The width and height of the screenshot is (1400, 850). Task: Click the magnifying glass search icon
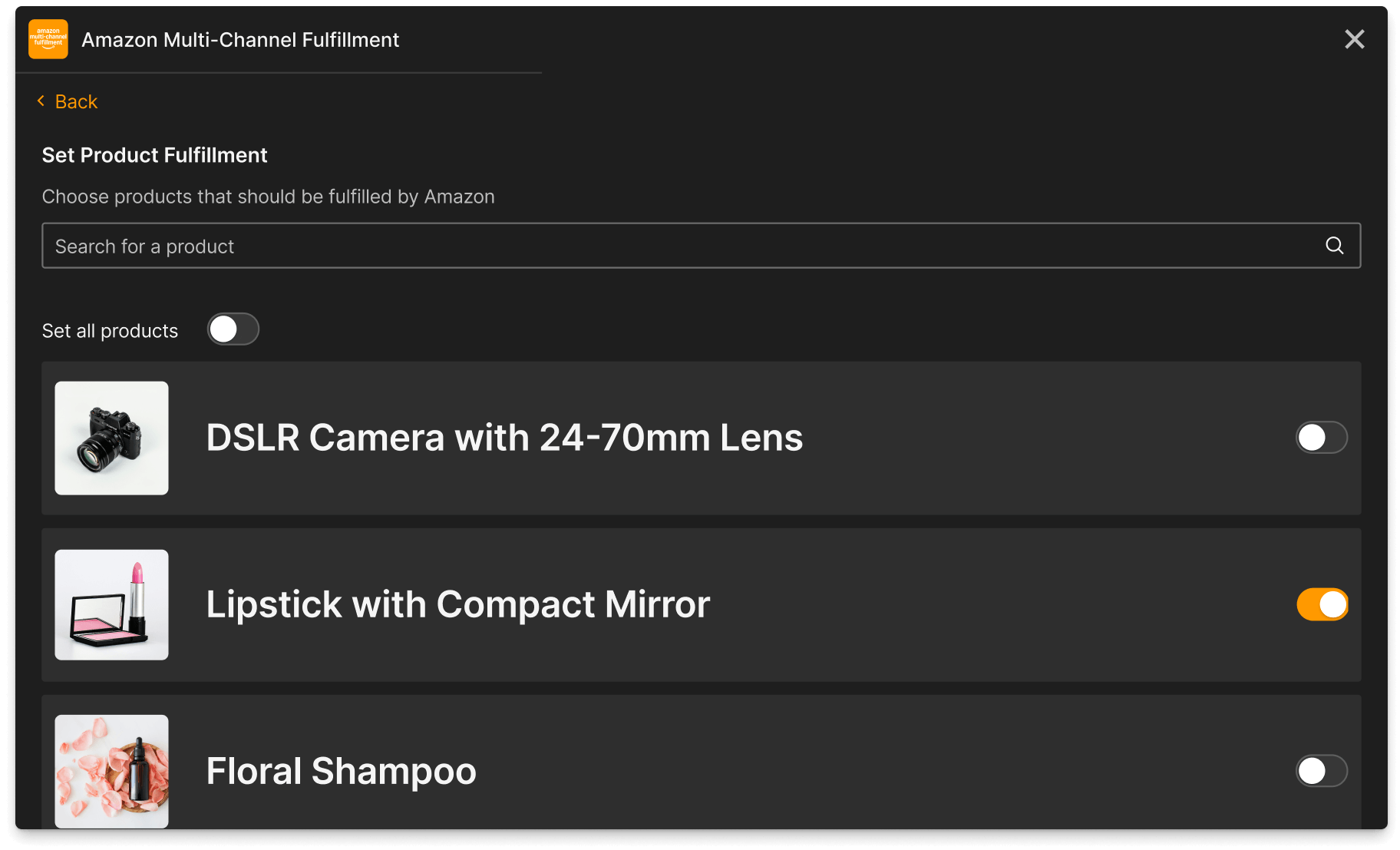click(1335, 246)
